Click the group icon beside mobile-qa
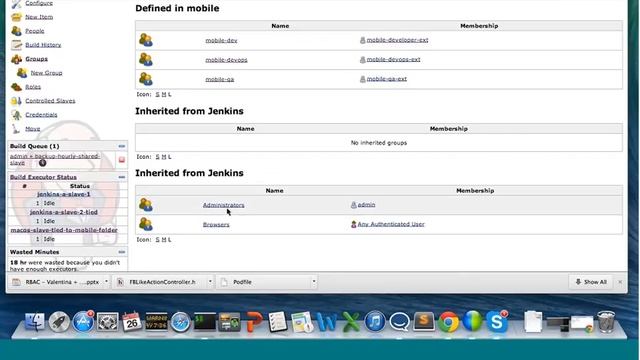The height and width of the screenshot is (360, 640). (146, 79)
